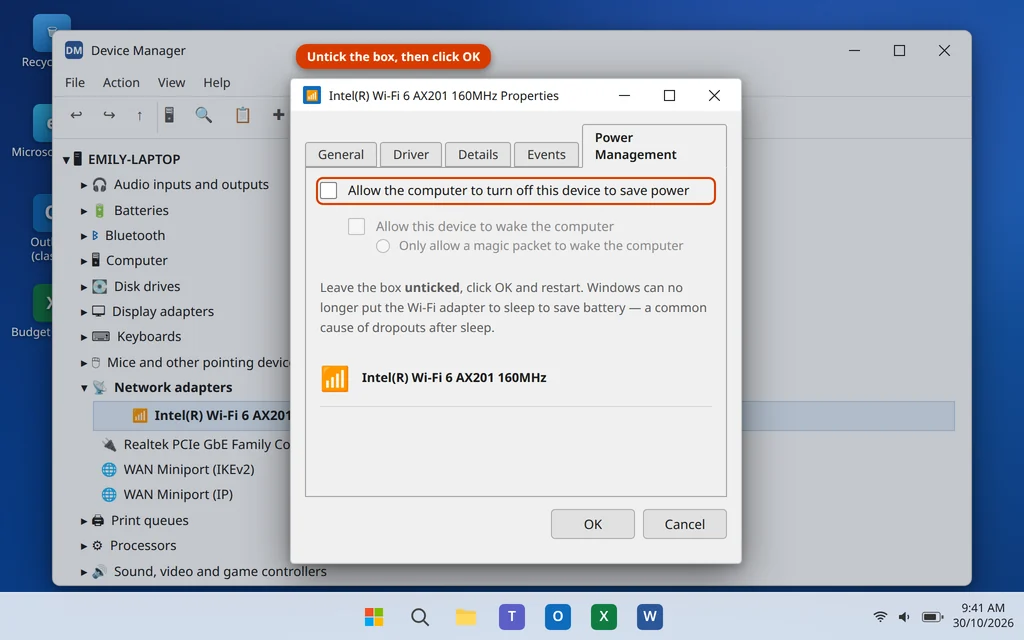
Task: Open taskbar Search
Action: coord(420,616)
